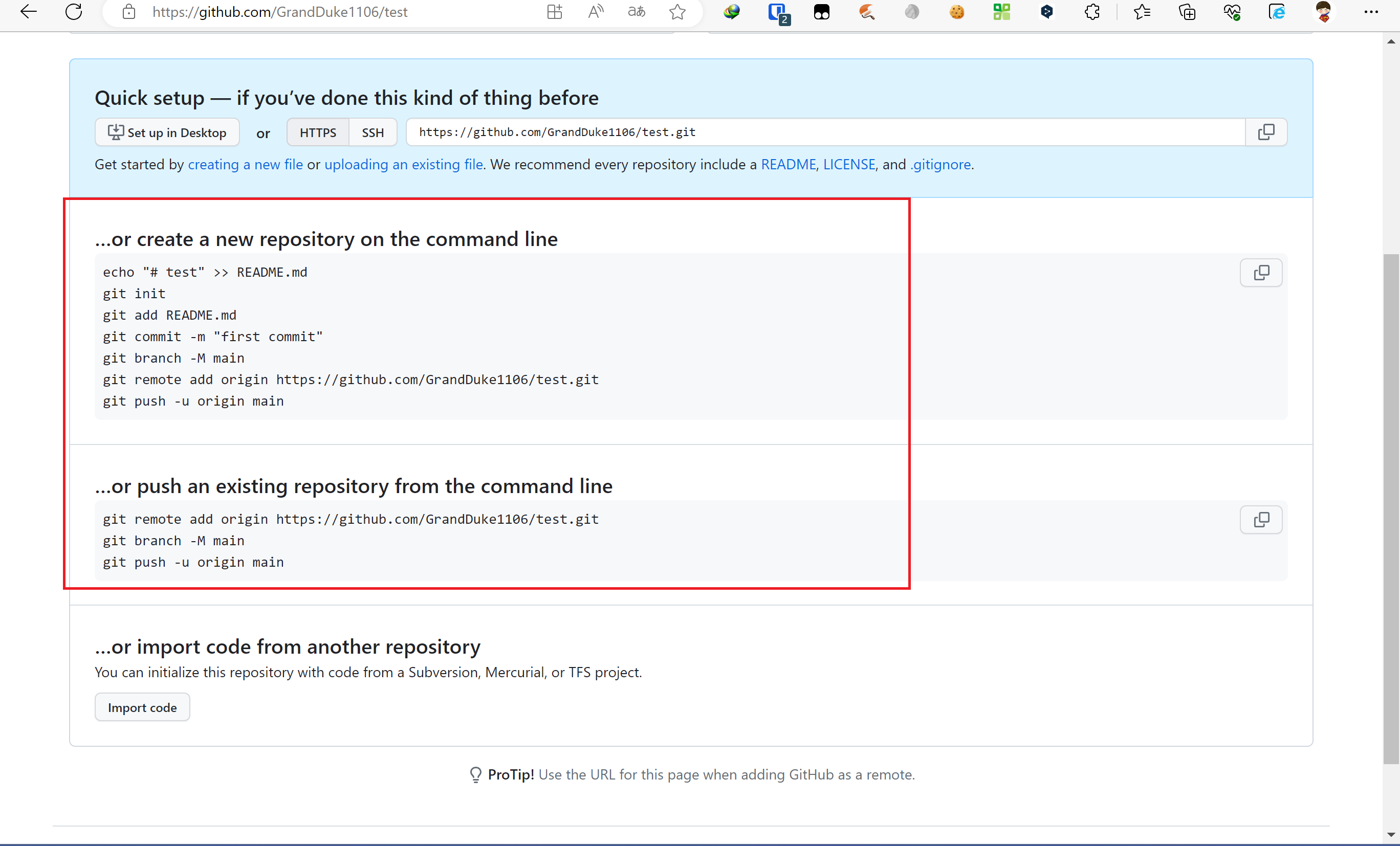
Task: Click '…or import code from another repository' heading
Action: pos(288,647)
